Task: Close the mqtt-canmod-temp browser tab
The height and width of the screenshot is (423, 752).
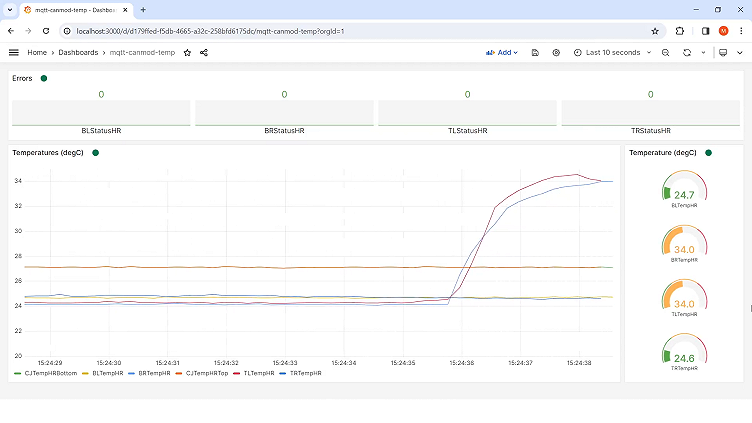Action: [x=125, y=10]
